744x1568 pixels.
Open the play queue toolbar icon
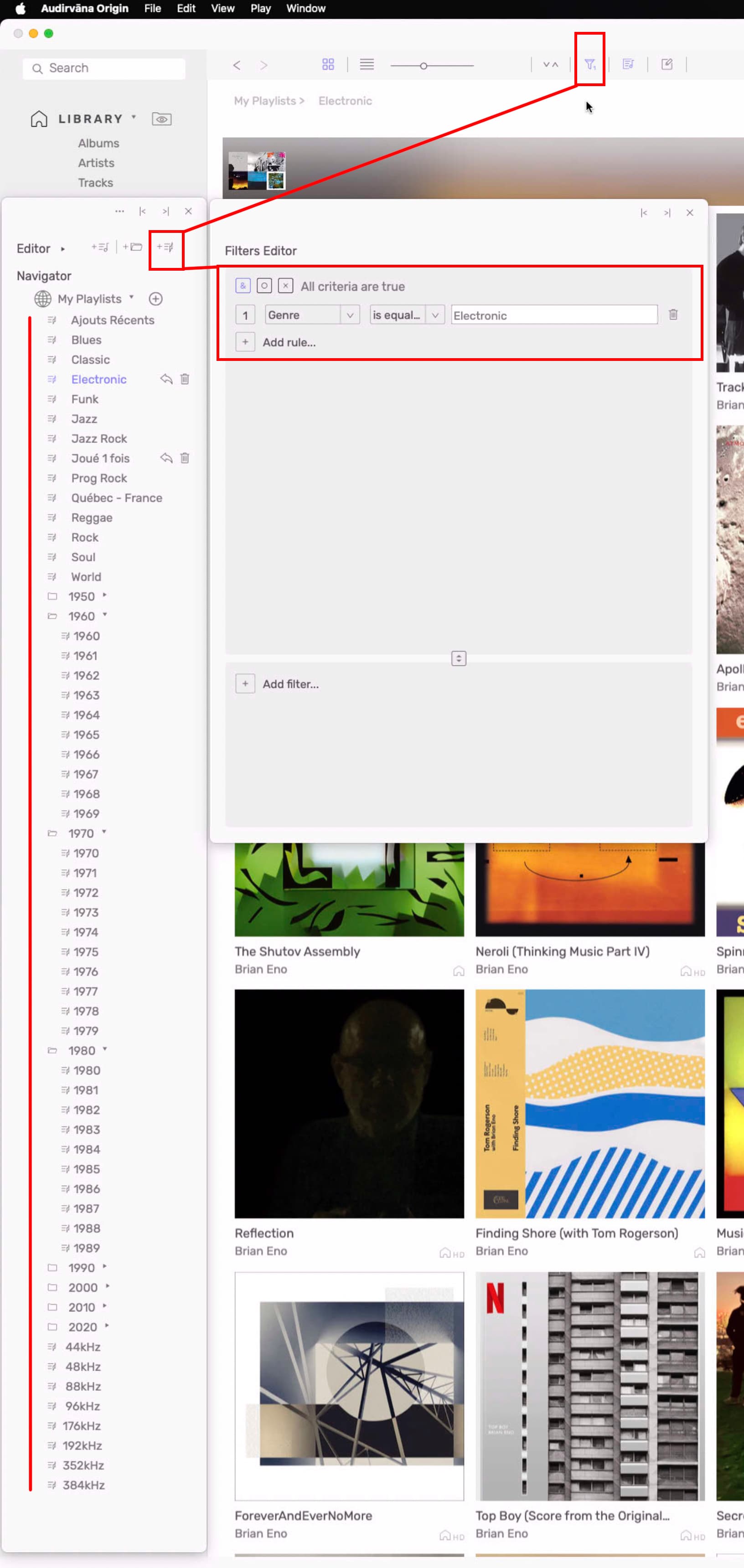click(x=628, y=64)
